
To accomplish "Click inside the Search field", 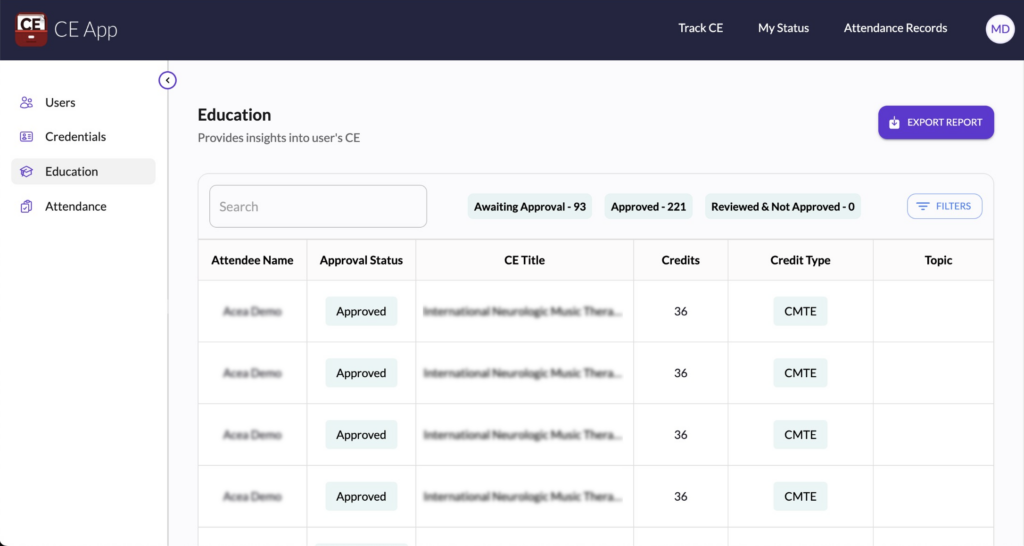I will click(x=318, y=207).
